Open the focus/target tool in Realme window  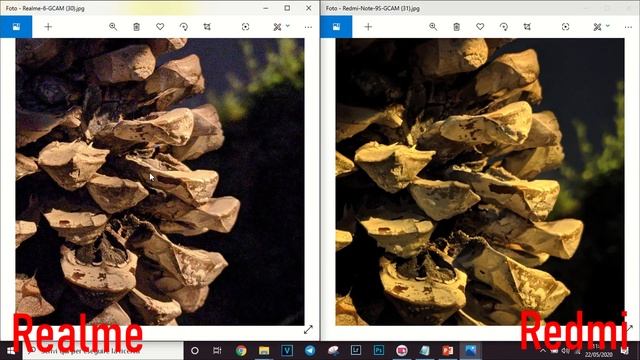point(245,27)
